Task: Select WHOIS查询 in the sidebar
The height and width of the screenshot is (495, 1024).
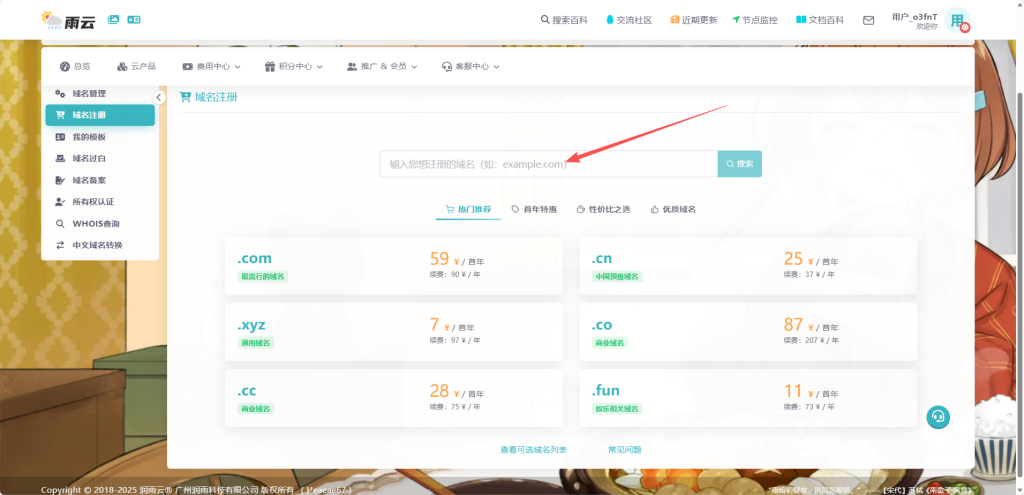Action: pos(95,224)
